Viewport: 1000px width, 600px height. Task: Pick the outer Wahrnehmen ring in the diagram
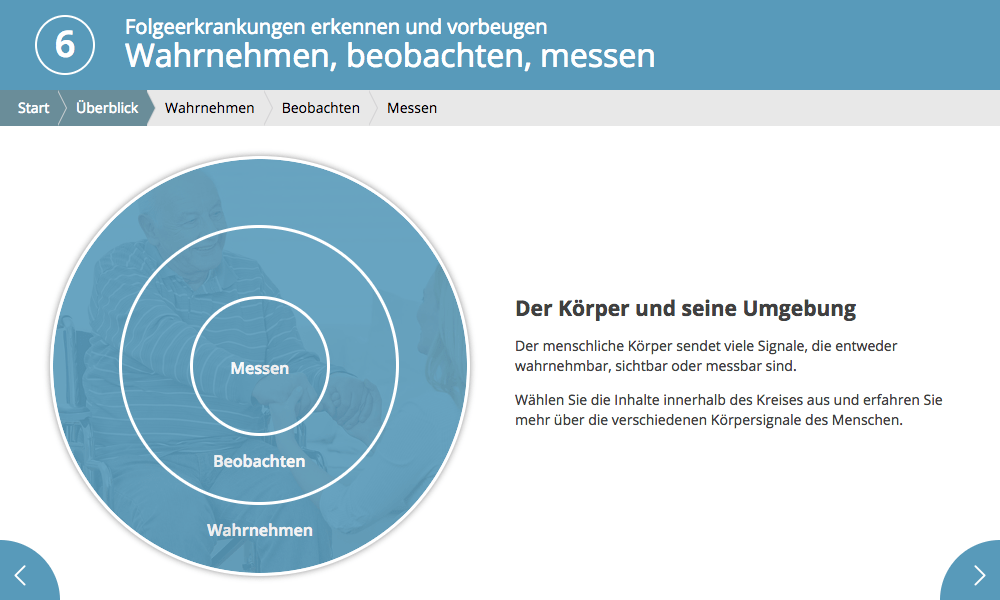pos(259,530)
